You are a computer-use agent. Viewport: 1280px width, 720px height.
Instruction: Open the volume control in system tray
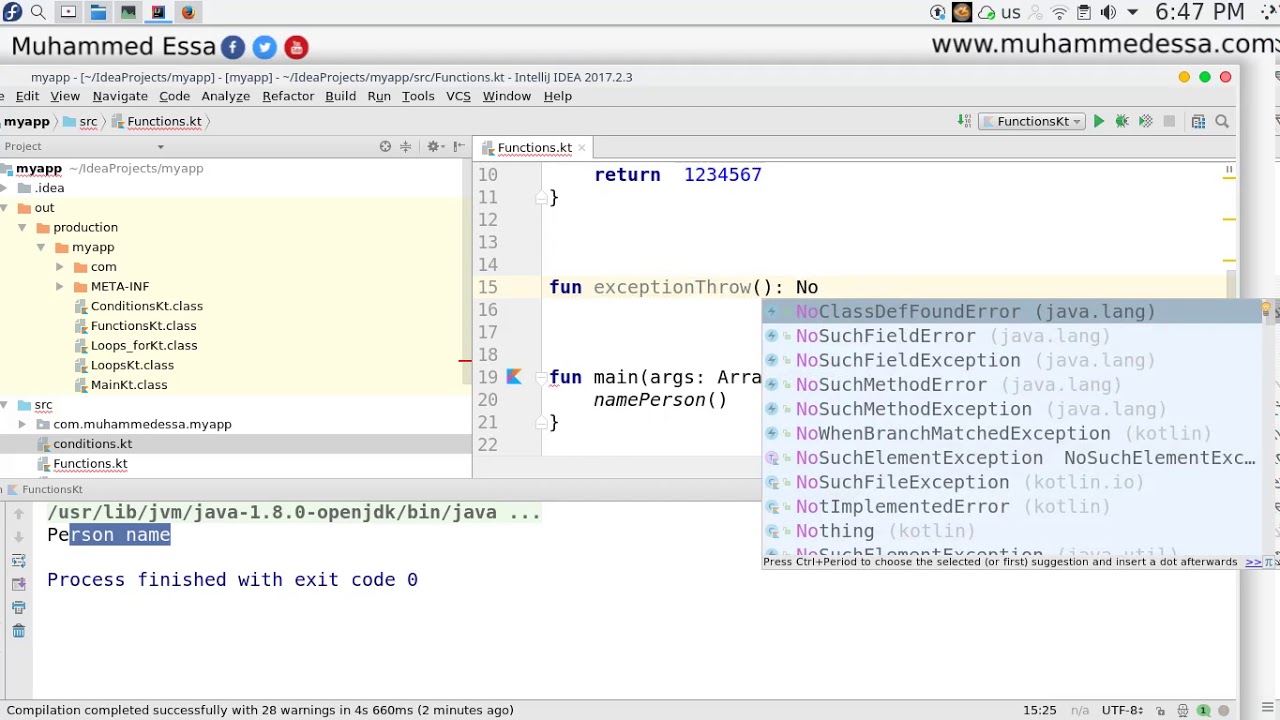click(1108, 12)
